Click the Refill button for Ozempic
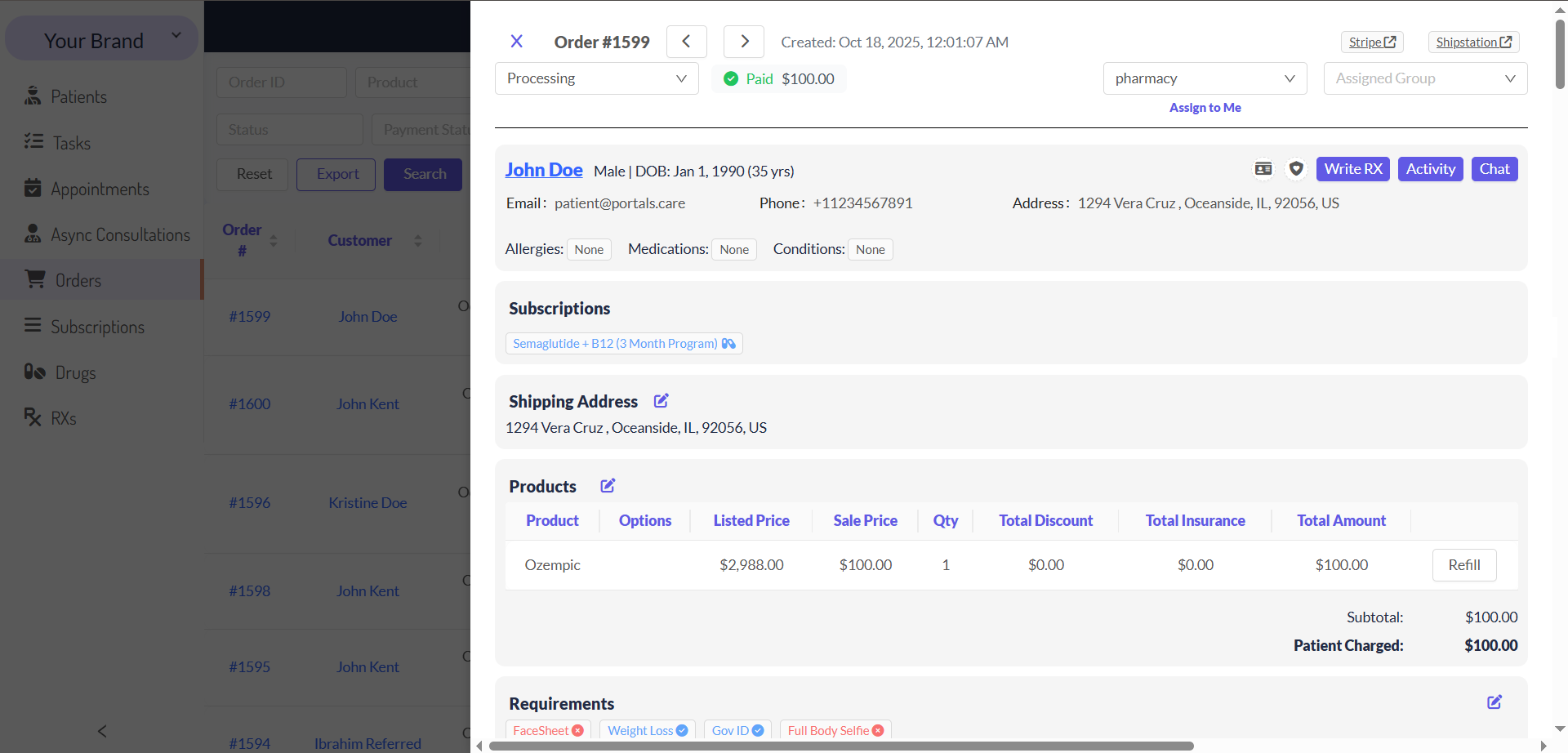This screenshot has height=753, width=1568. click(1463, 565)
